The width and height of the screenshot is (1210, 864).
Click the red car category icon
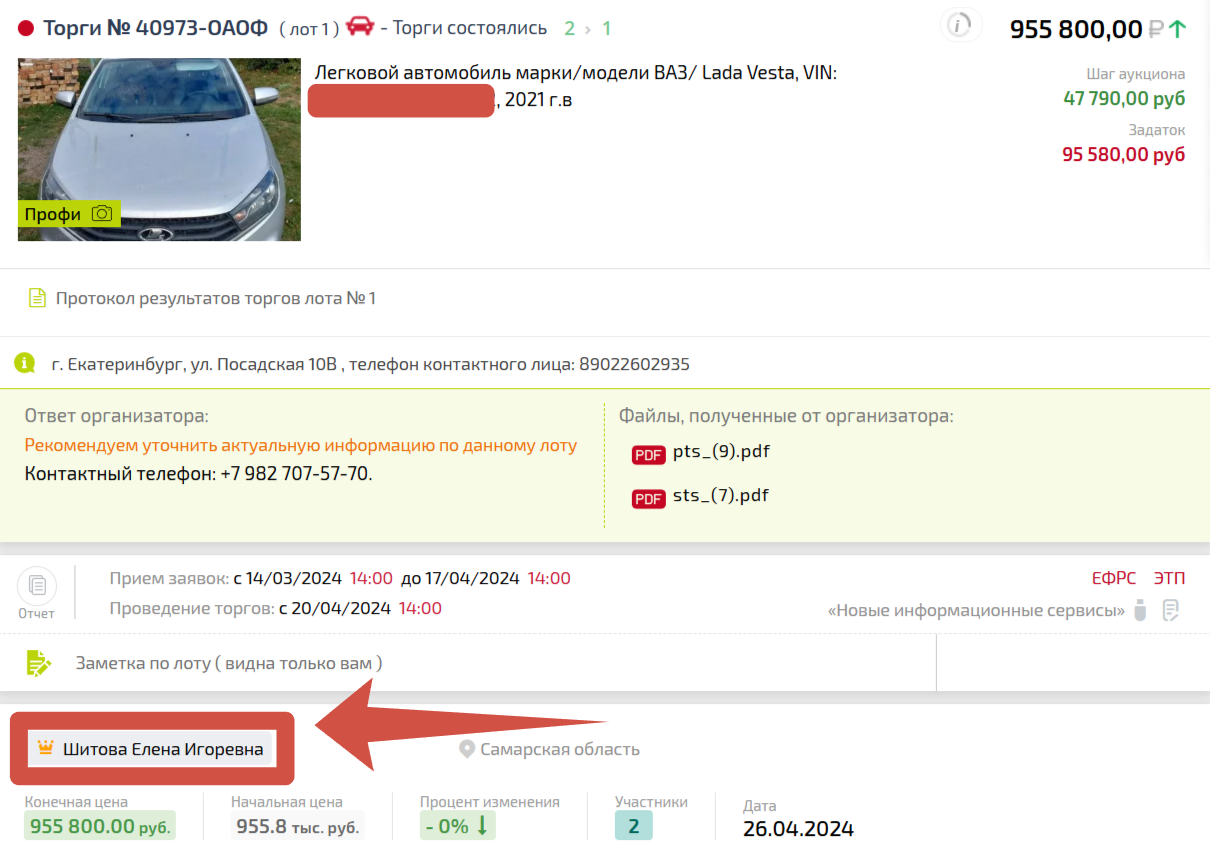point(360,27)
